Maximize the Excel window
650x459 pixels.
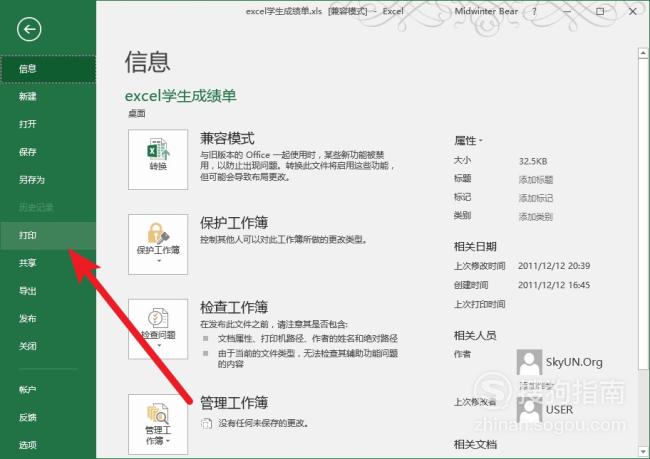[600, 12]
